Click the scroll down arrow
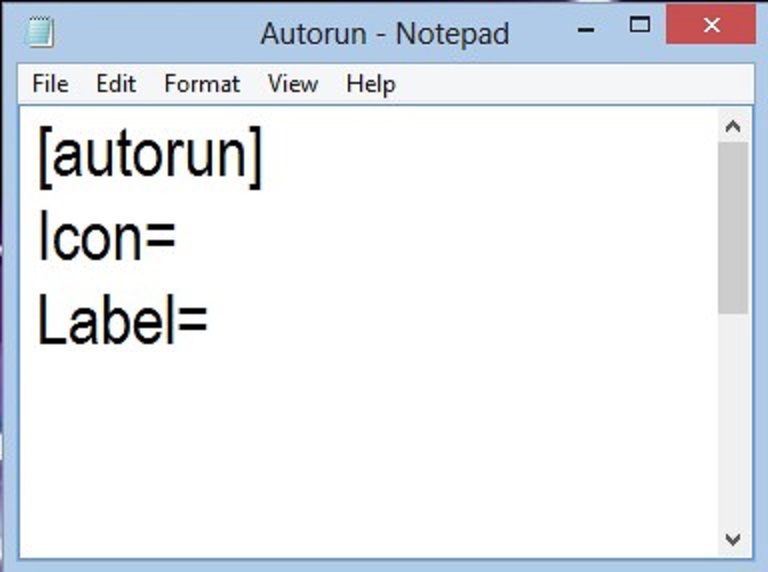This screenshot has width=768, height=572. [x=733, y=539]
